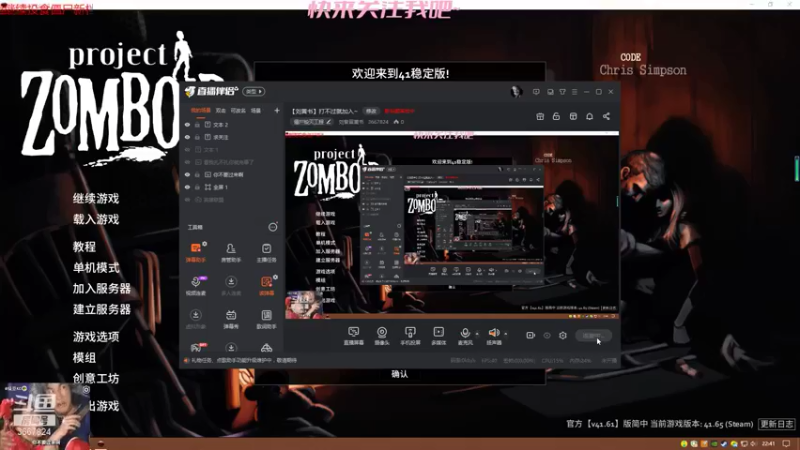Add a 摄像头 camera source
The width and height of the screenshot is (800, 450).
tap(382, 336)
